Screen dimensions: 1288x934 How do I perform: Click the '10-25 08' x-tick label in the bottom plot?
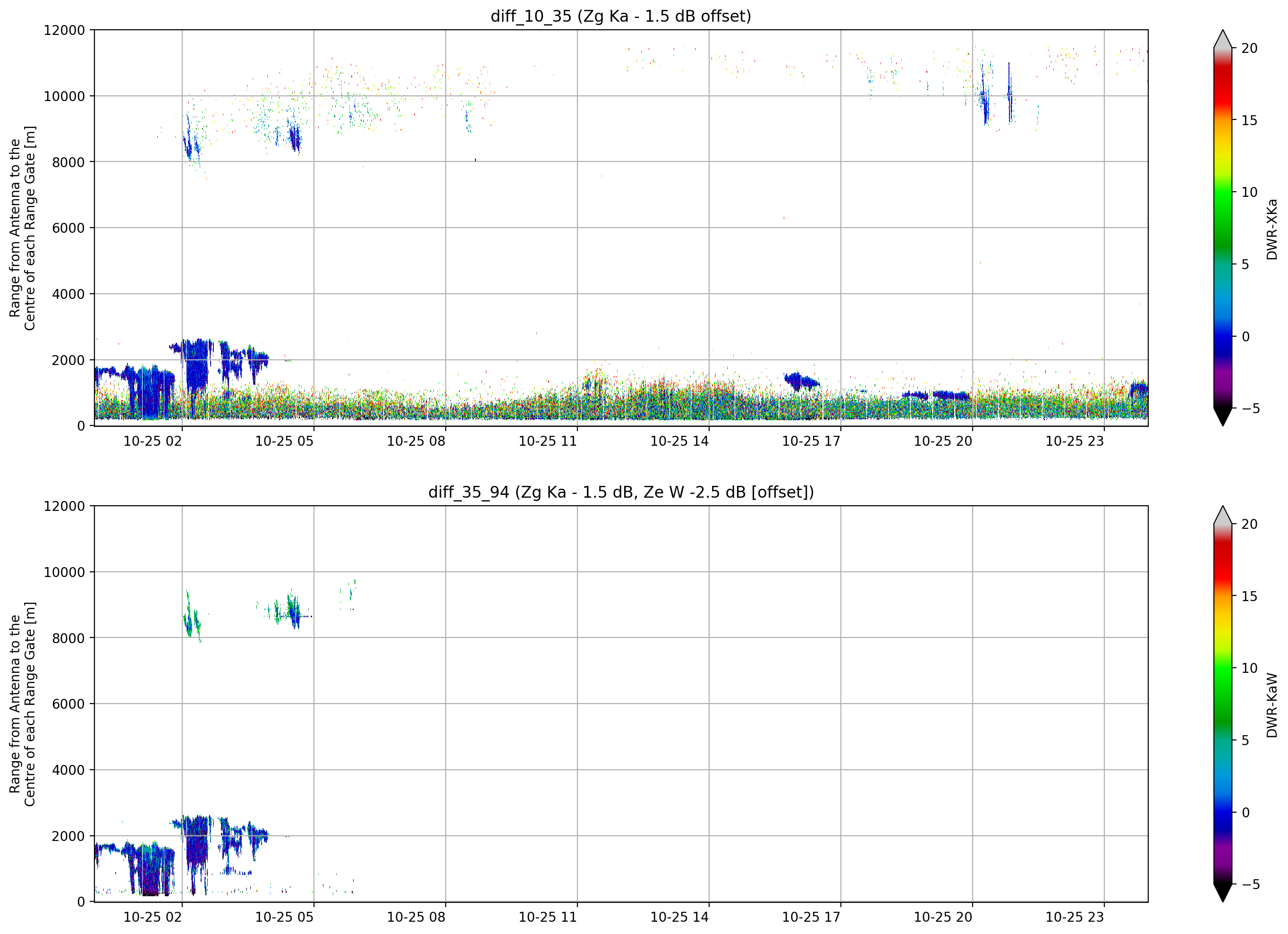coord(416,917)
